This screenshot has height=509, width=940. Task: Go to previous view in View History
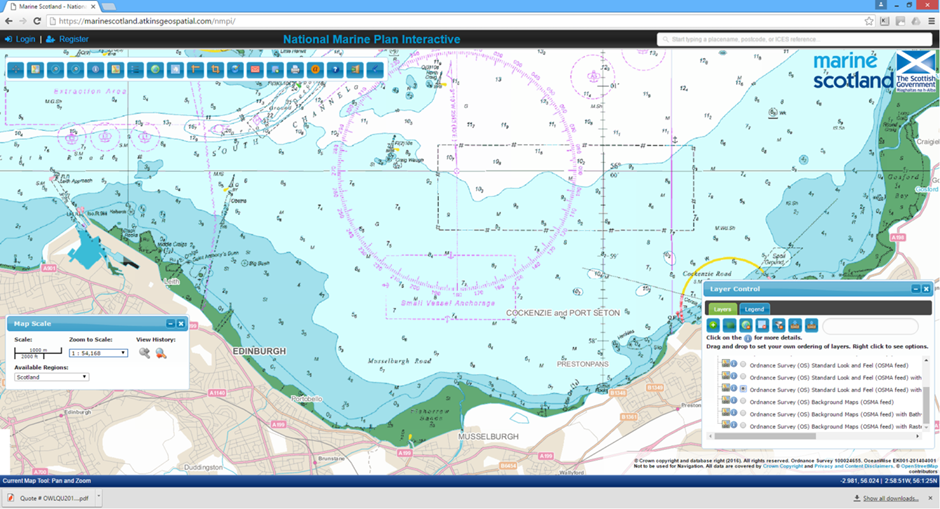[145, 353]
